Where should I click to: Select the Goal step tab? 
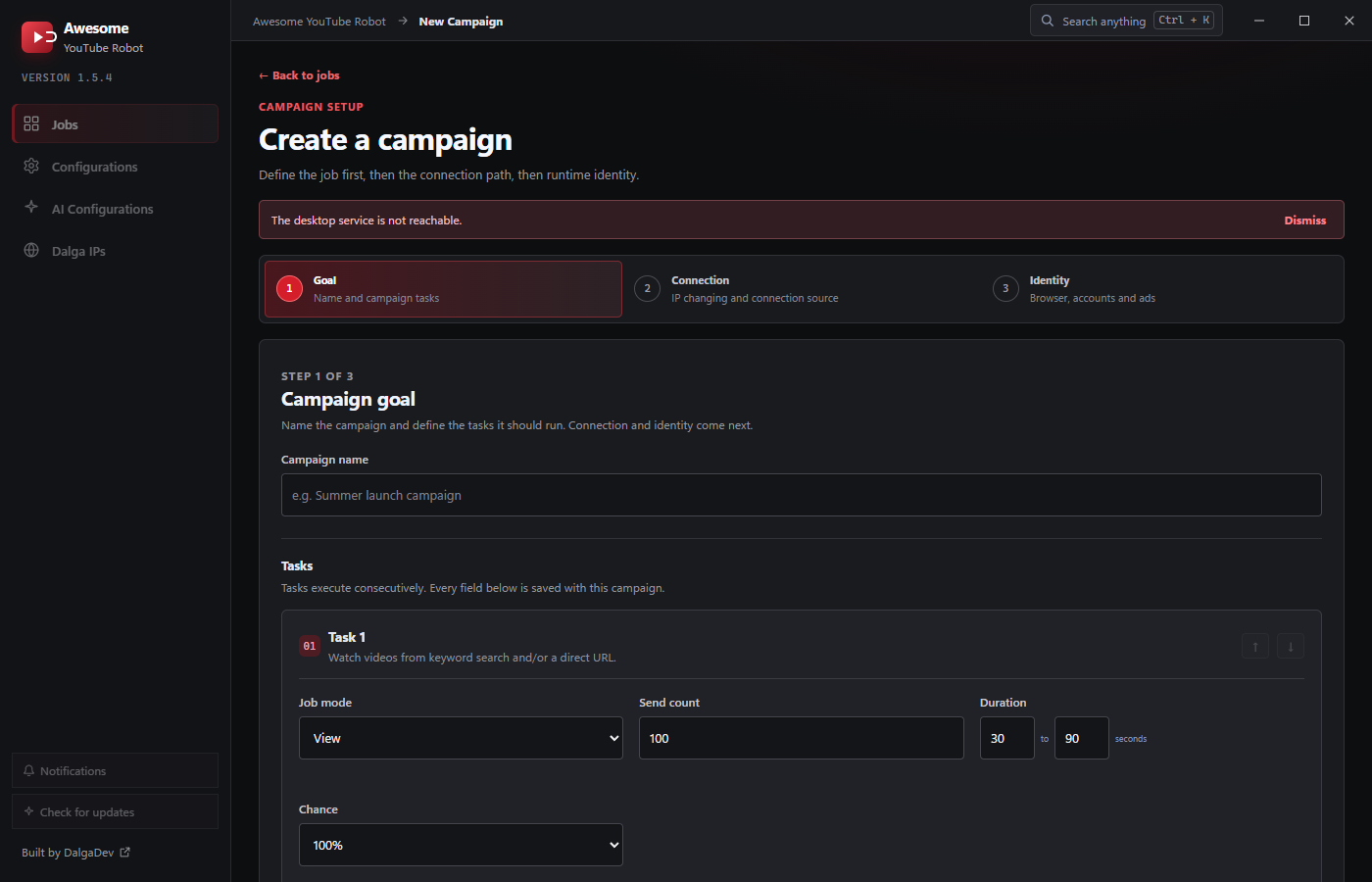443,289
